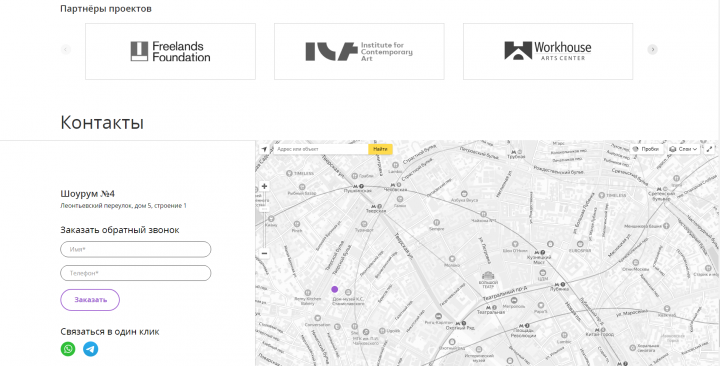Click the Пушкинская metro station icon

[x=358, y=186]
